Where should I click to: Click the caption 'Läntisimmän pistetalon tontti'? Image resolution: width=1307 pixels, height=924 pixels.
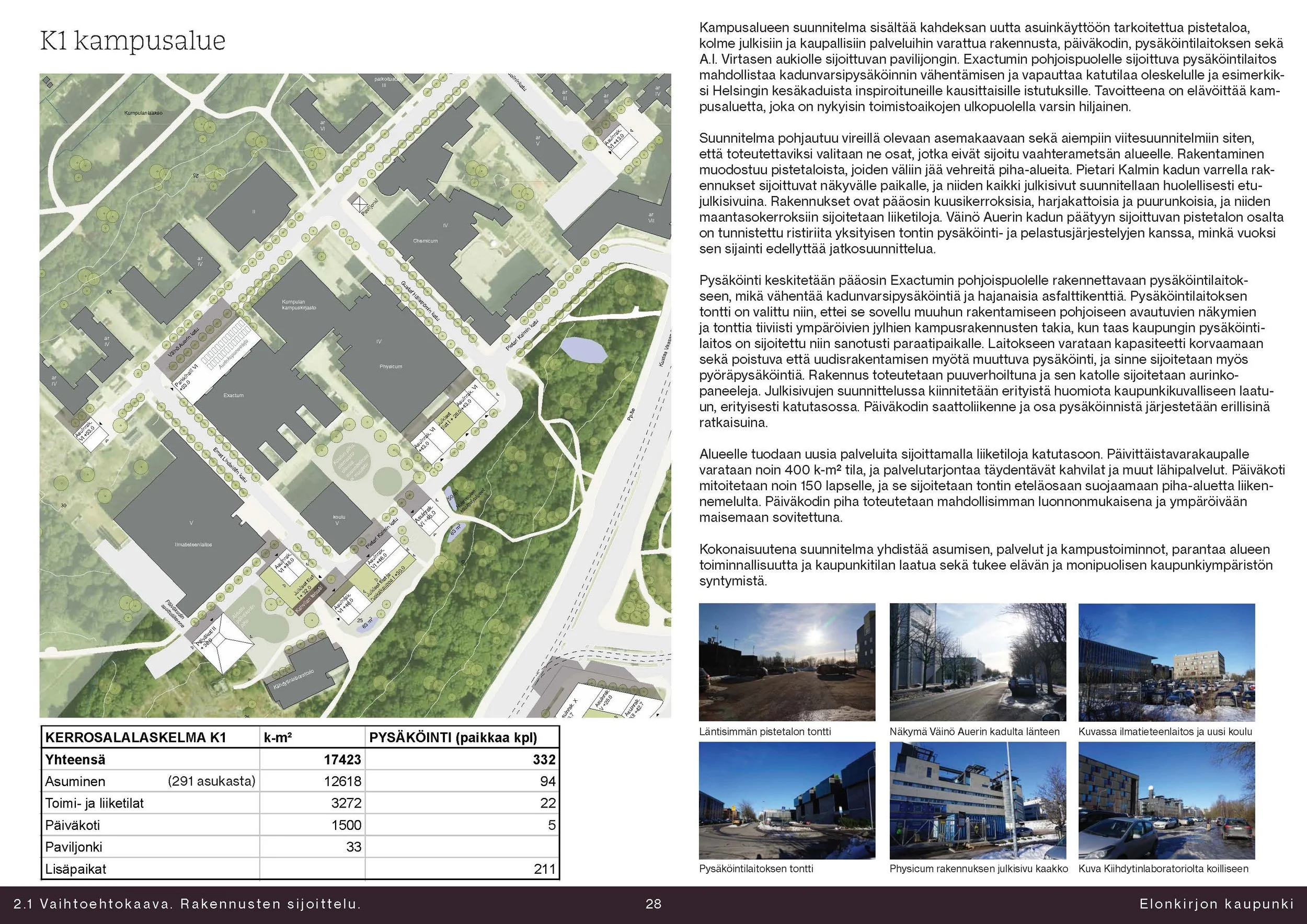click(765, 732)
